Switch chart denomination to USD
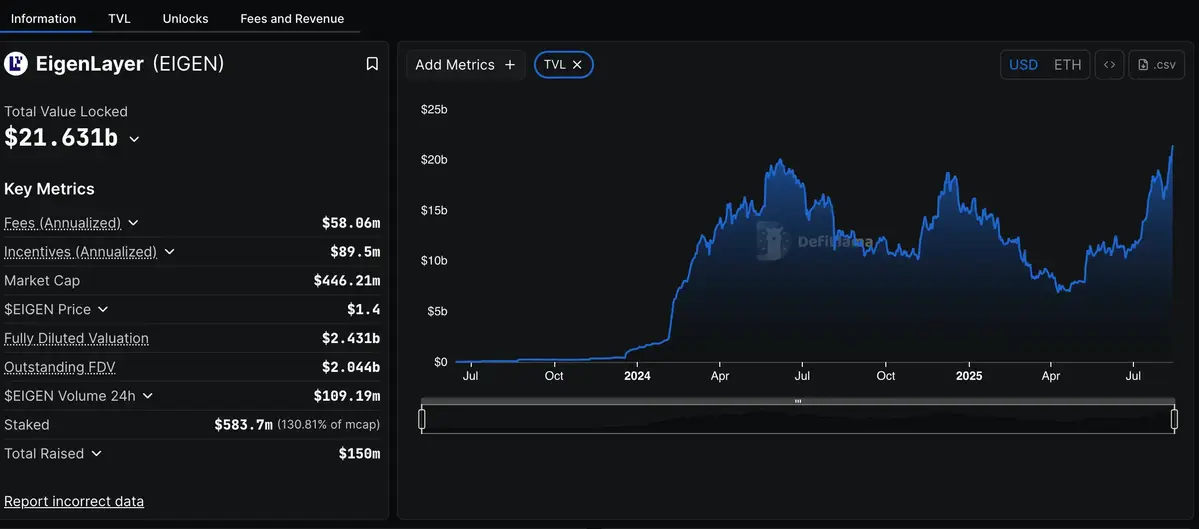Viewport: 1199px width, 529px height. tap(1023, 65)
